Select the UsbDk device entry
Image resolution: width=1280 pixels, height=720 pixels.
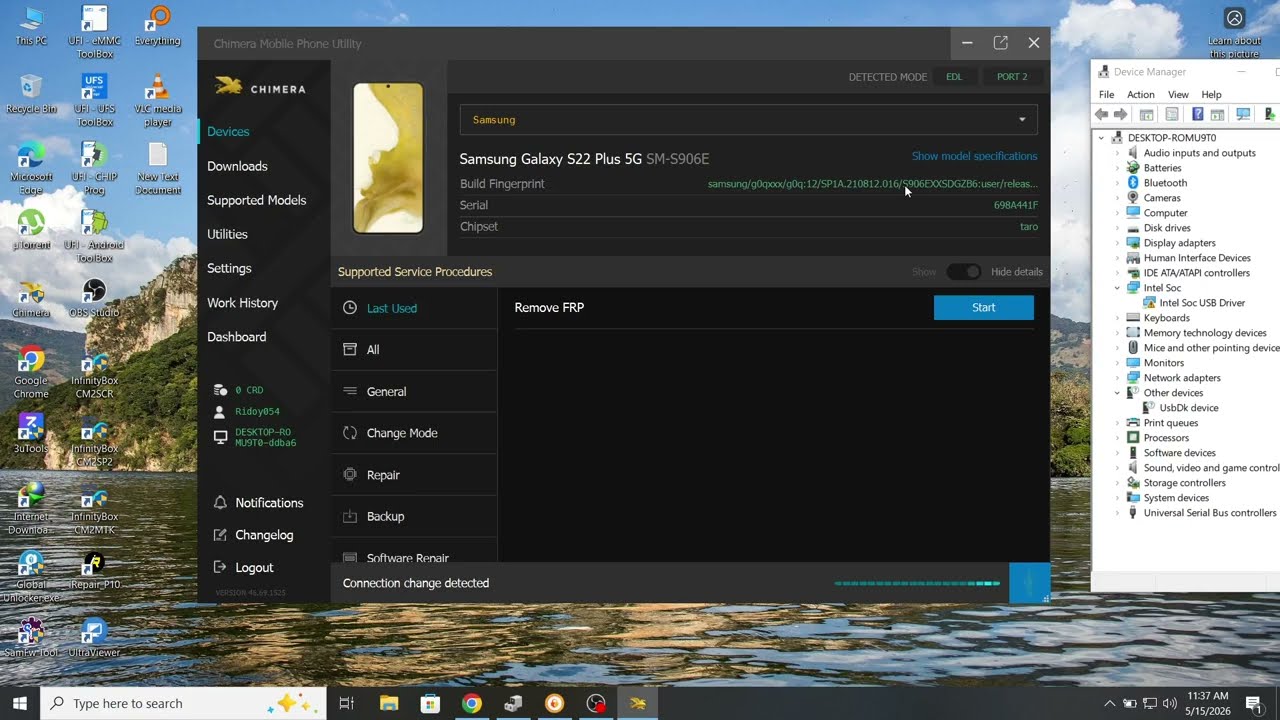point(1189,408)
